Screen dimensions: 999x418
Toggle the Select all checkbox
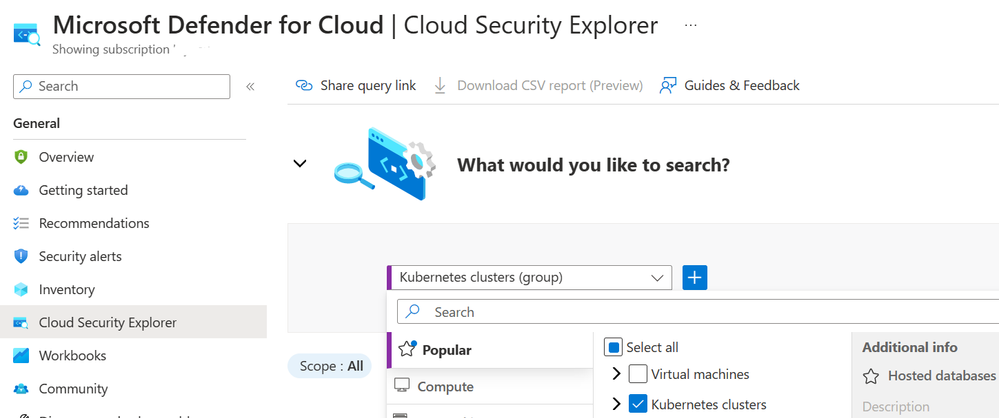tap(612, 347)
